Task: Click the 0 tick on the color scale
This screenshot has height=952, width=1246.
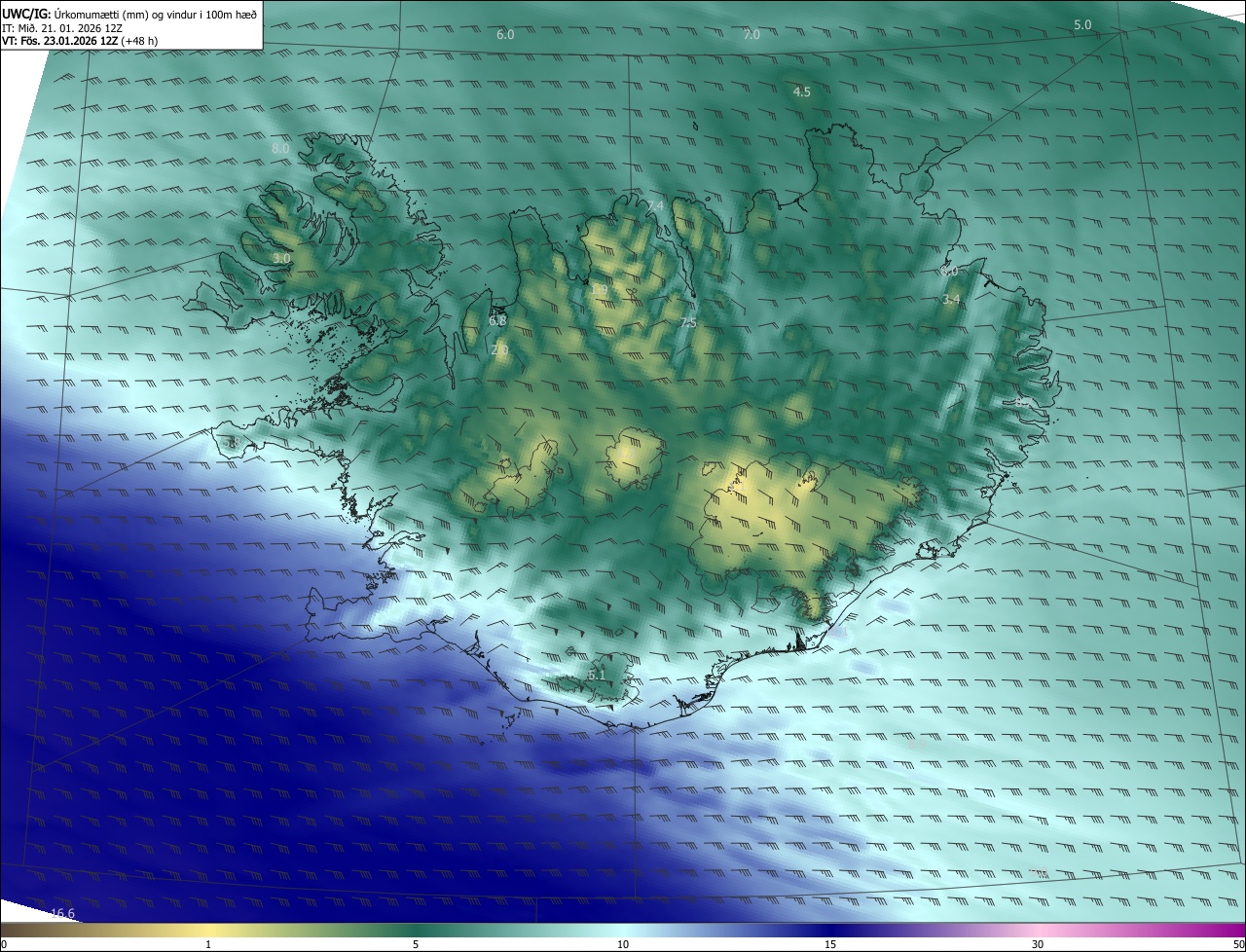Action: (x=3, y=944)
